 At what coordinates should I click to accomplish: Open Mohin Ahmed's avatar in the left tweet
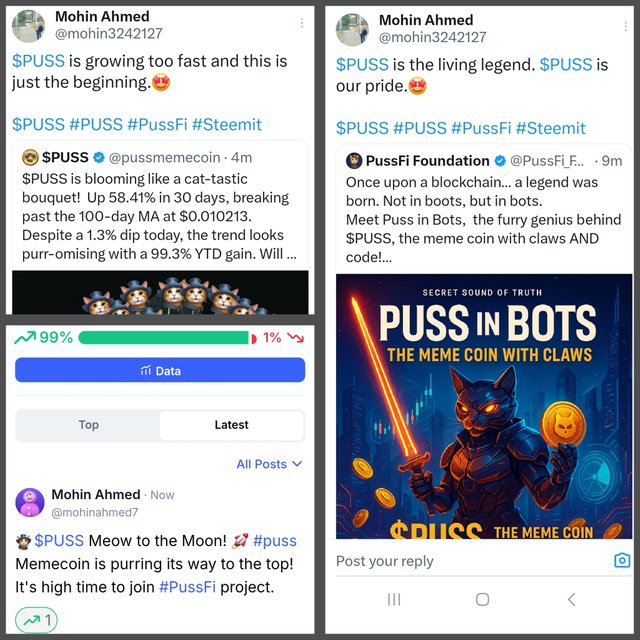point(28,27)
